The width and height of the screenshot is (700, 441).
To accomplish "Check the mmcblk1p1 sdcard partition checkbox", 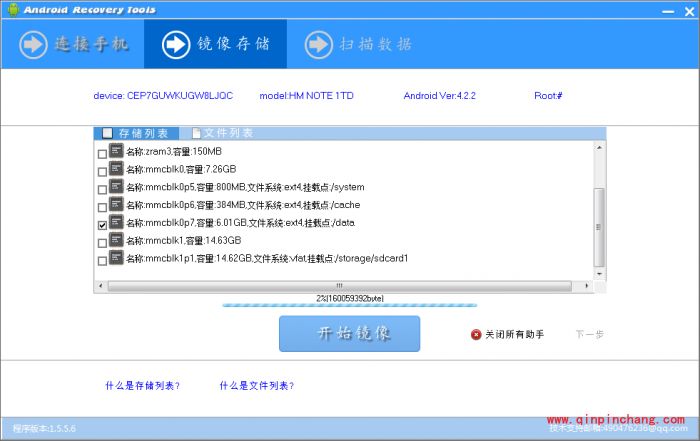I will (103, 261).
